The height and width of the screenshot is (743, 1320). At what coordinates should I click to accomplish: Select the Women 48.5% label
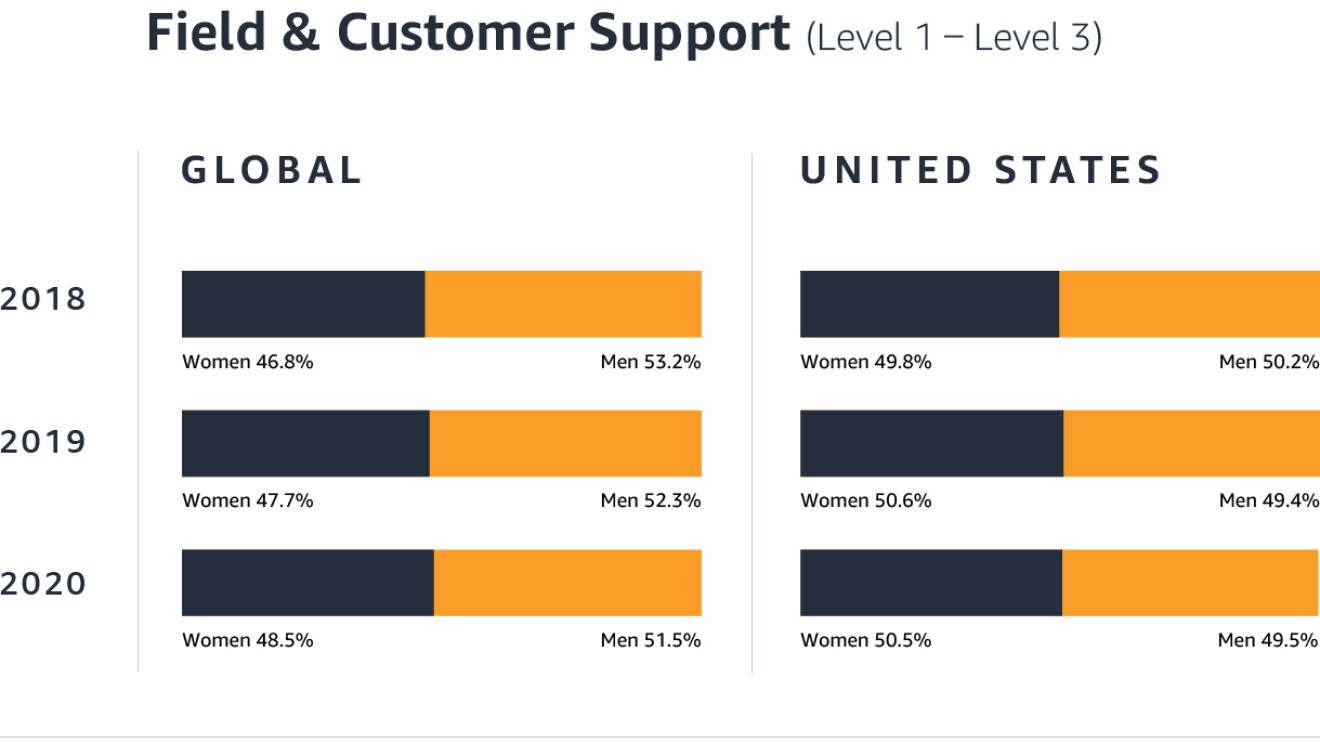pyautogui.click(x=247, y=640)
